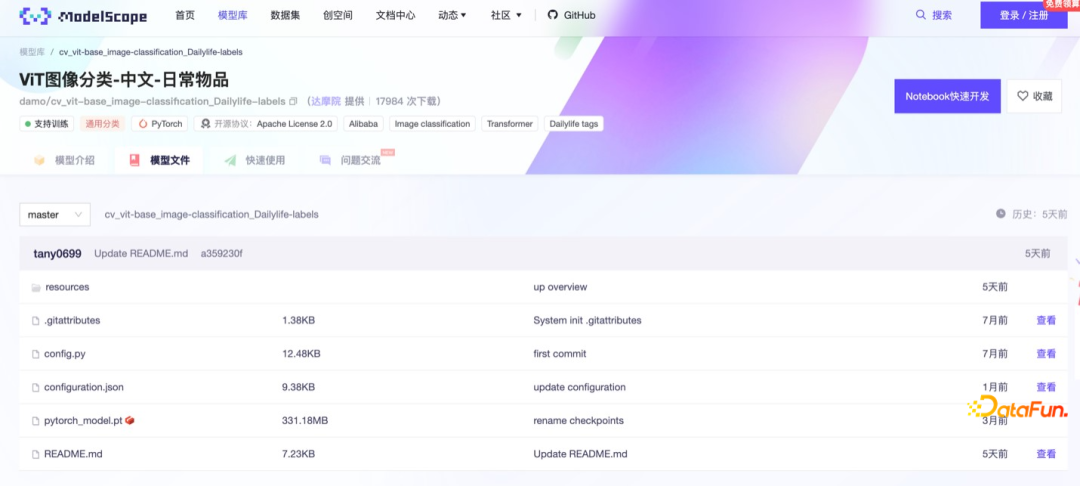Click the license badge icon before 开源协议
Image resolution: width=1080 pixels, height=486 pixels.
coord(205,124)
